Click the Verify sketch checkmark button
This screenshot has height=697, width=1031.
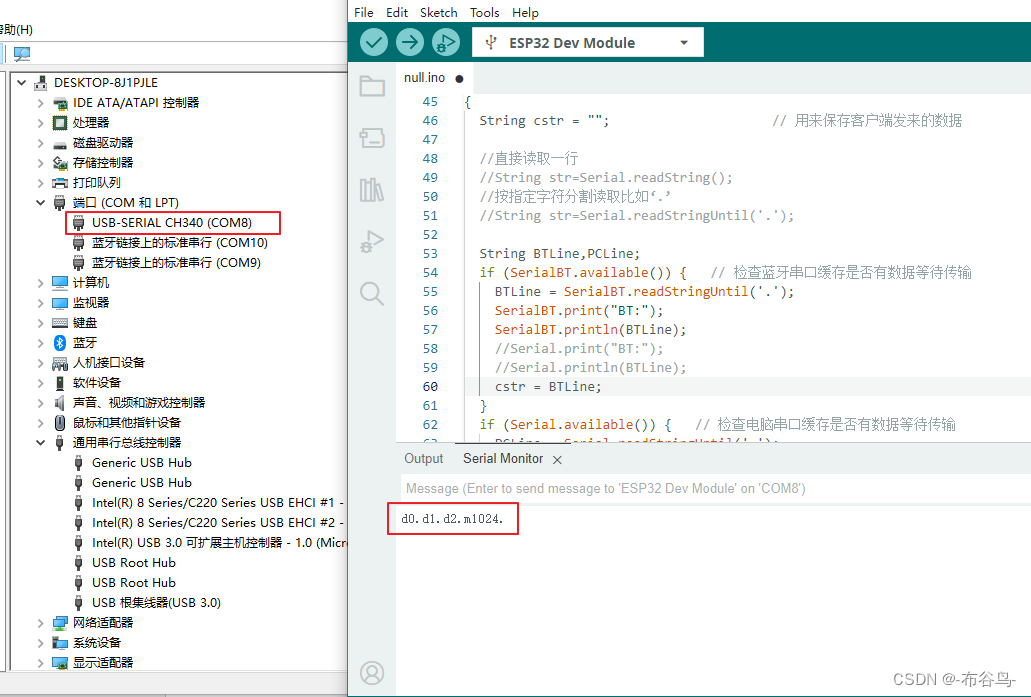374,42
